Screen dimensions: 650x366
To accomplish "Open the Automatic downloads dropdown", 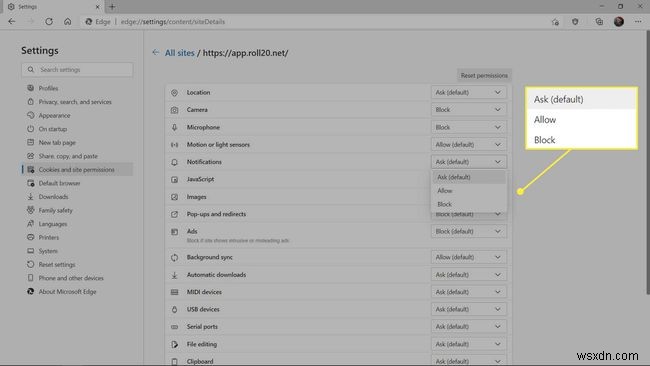I will tap(468, 275).
